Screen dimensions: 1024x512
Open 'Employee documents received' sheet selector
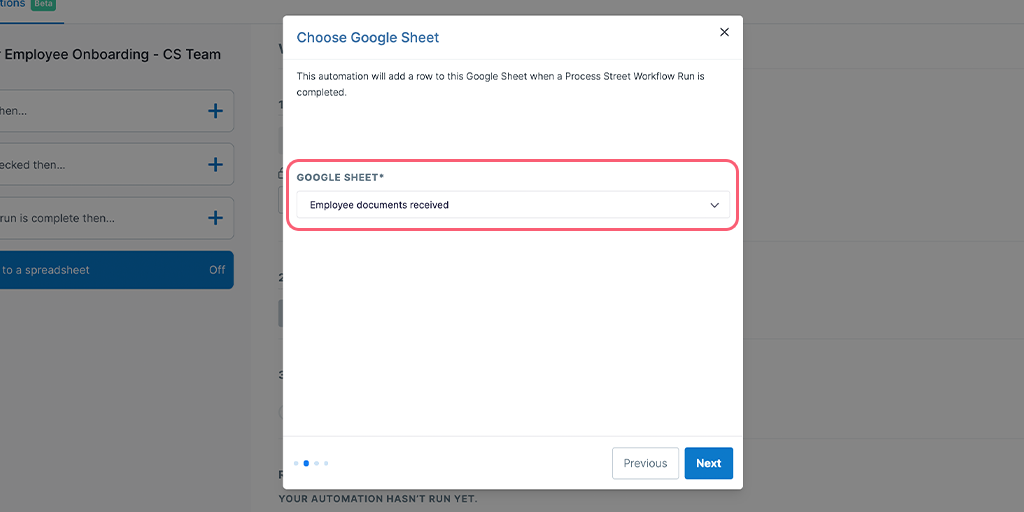click(x=513, y=204)
